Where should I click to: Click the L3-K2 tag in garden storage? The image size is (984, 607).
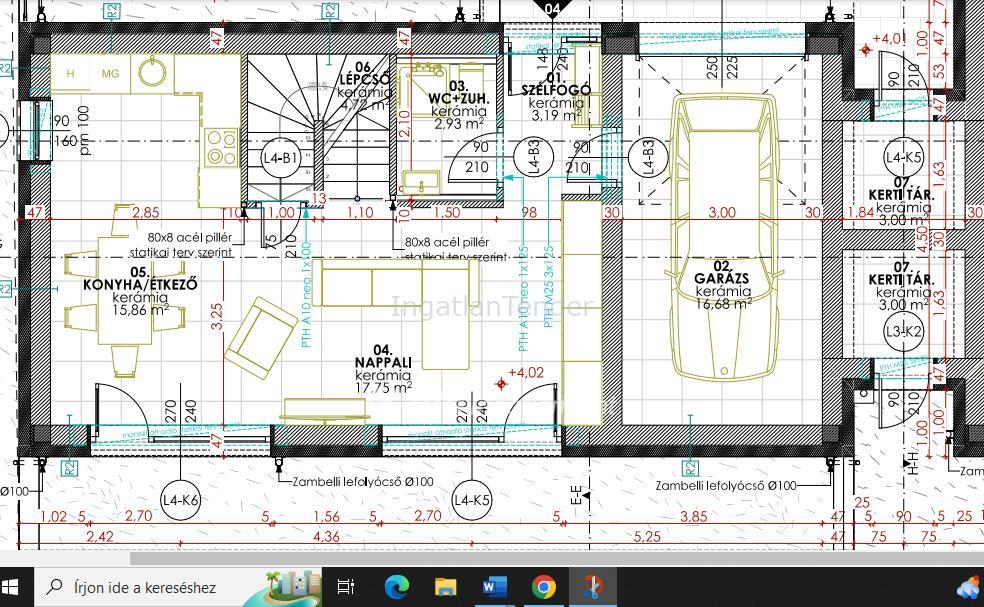903,332
